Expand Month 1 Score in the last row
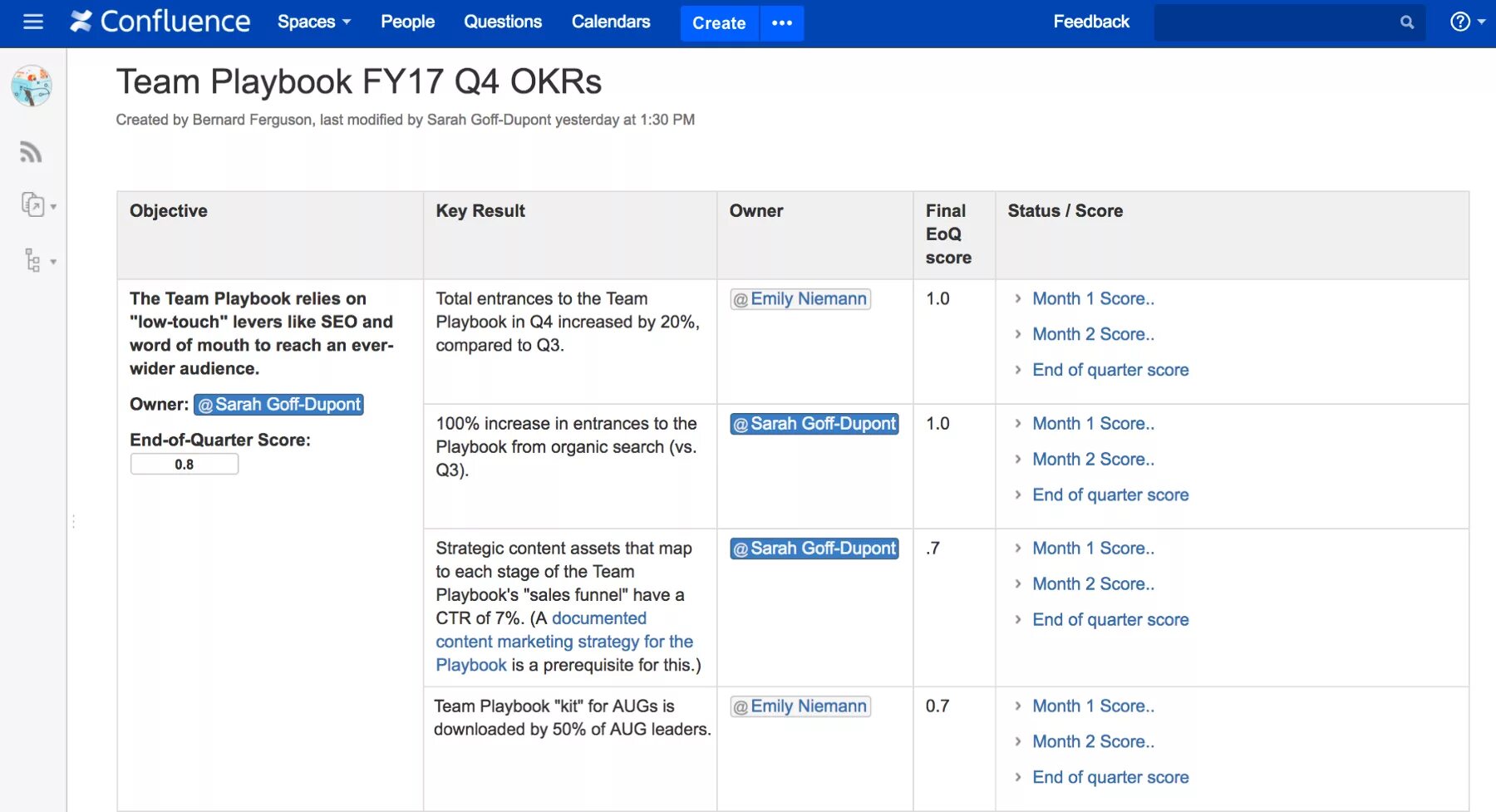1496x812 pixels. 1092,706
